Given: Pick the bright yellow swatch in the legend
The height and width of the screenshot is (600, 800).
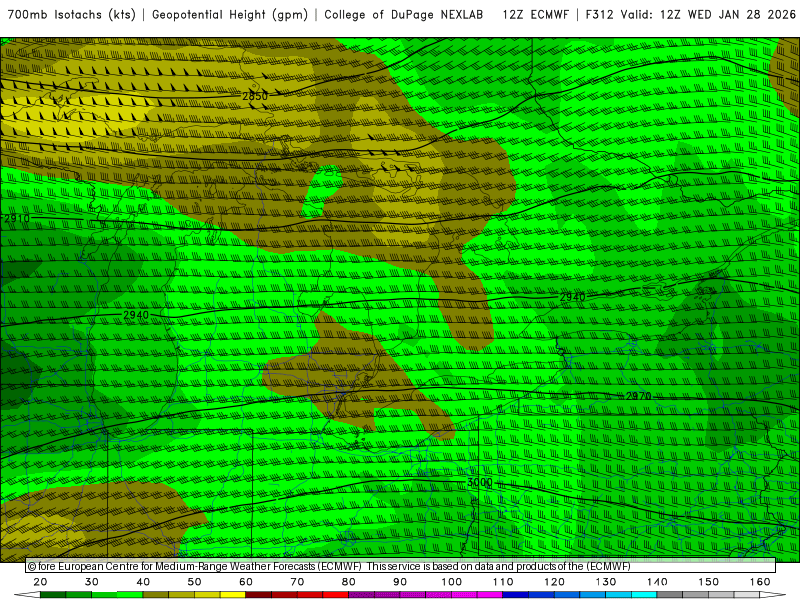Looking at the screenshot, I should point(233,594).
